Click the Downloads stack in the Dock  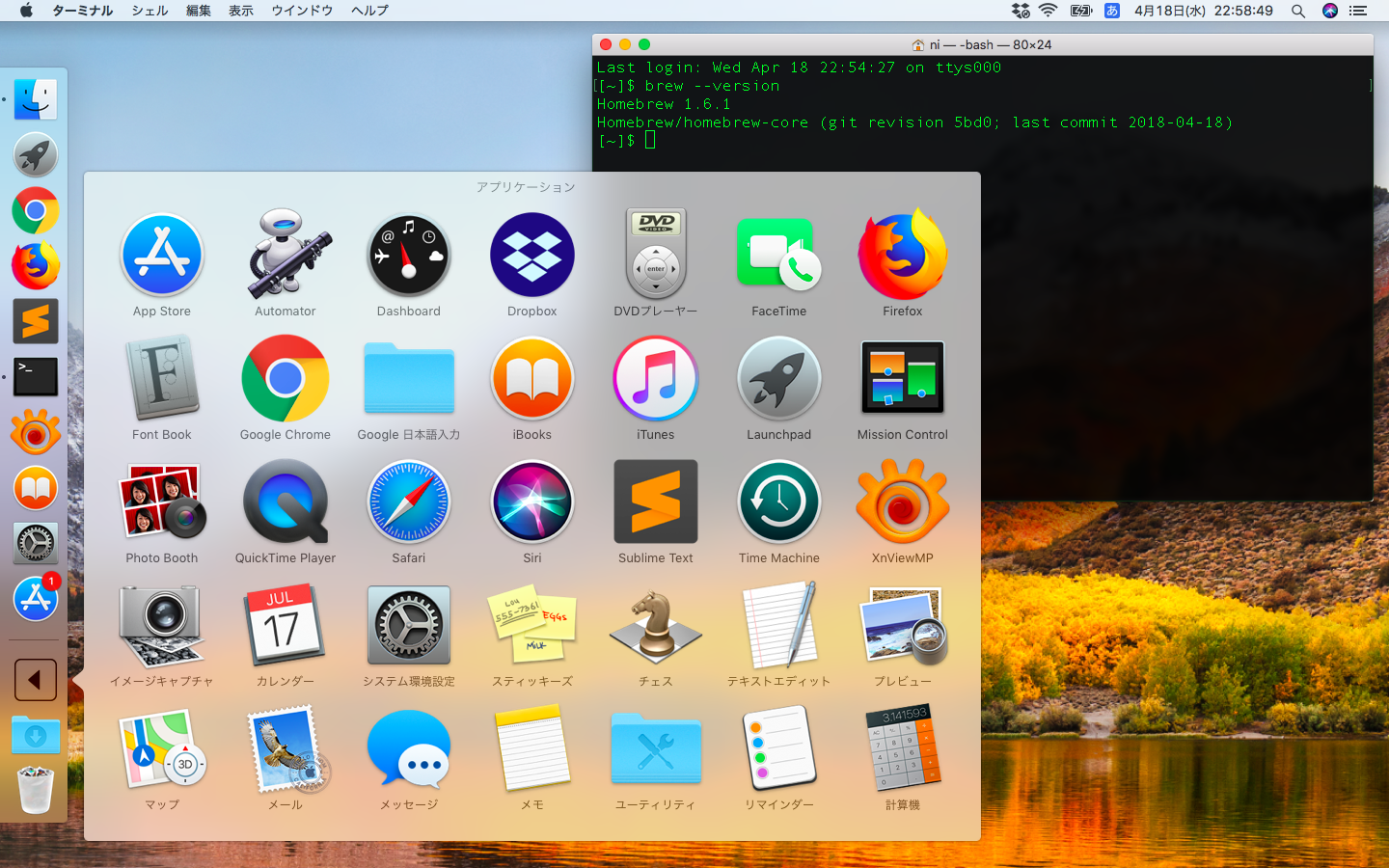click(x=36, y=735)
